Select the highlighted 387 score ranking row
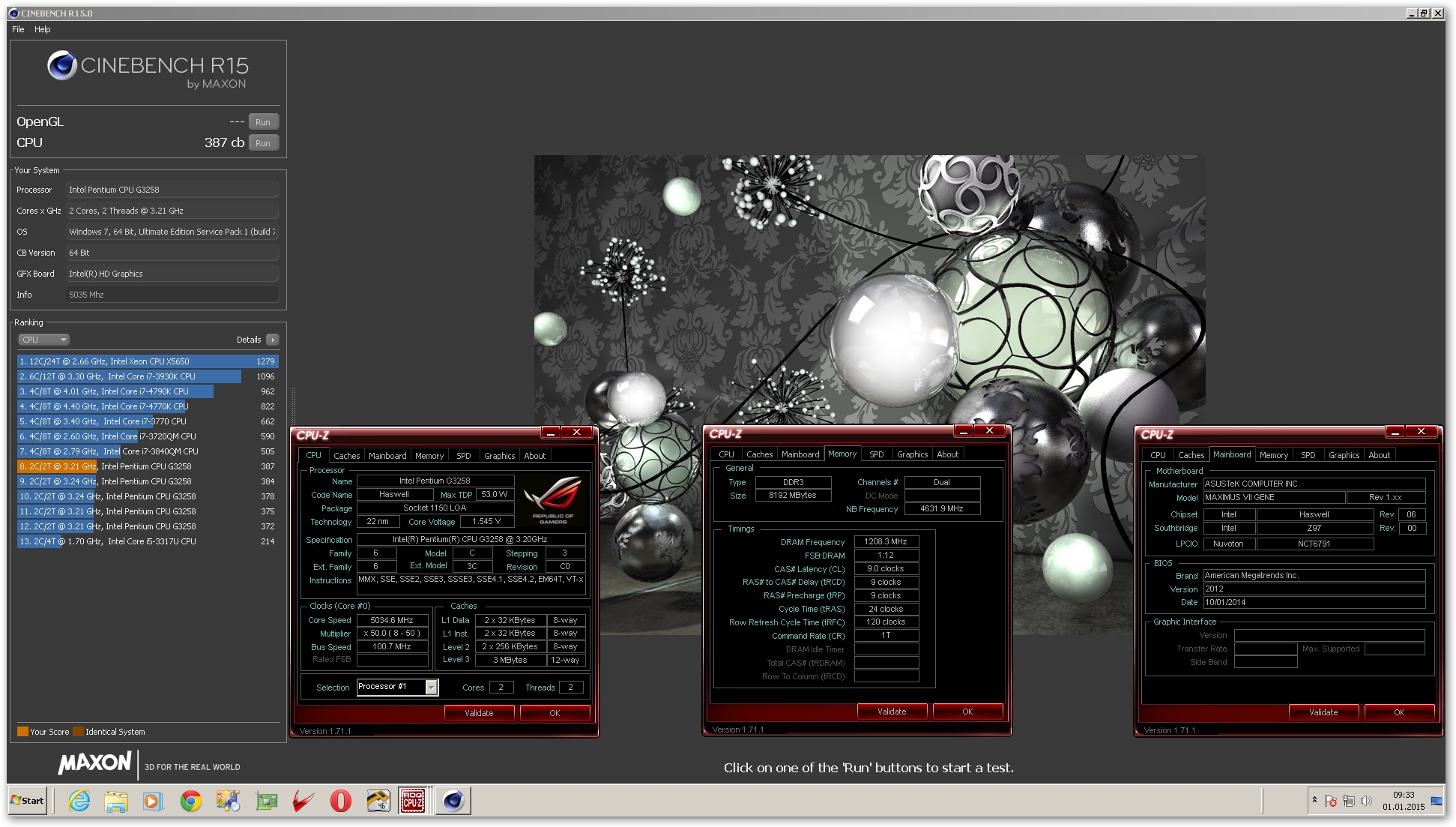The height and width of the screenshot is (827, 1456). pos(148,466)
